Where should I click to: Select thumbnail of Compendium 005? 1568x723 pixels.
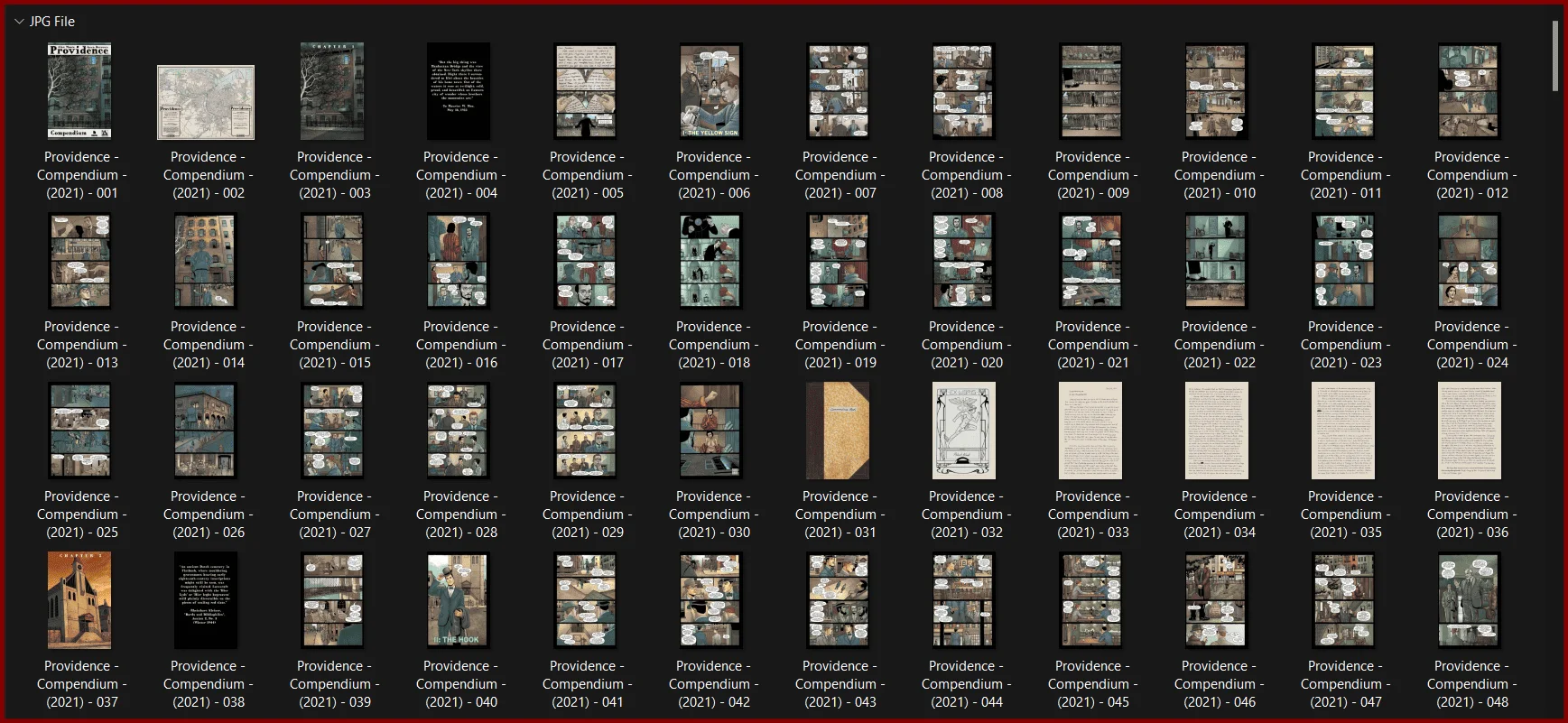585,91
